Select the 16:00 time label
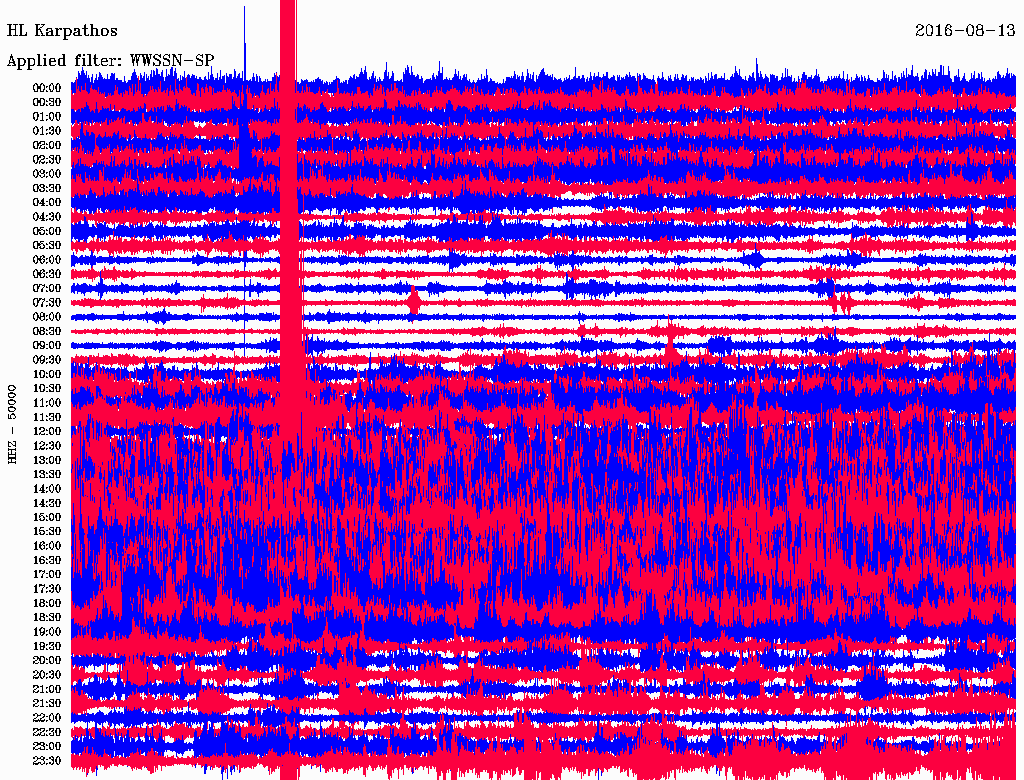This screenshot has height=780, width=1024. (47, 545)
